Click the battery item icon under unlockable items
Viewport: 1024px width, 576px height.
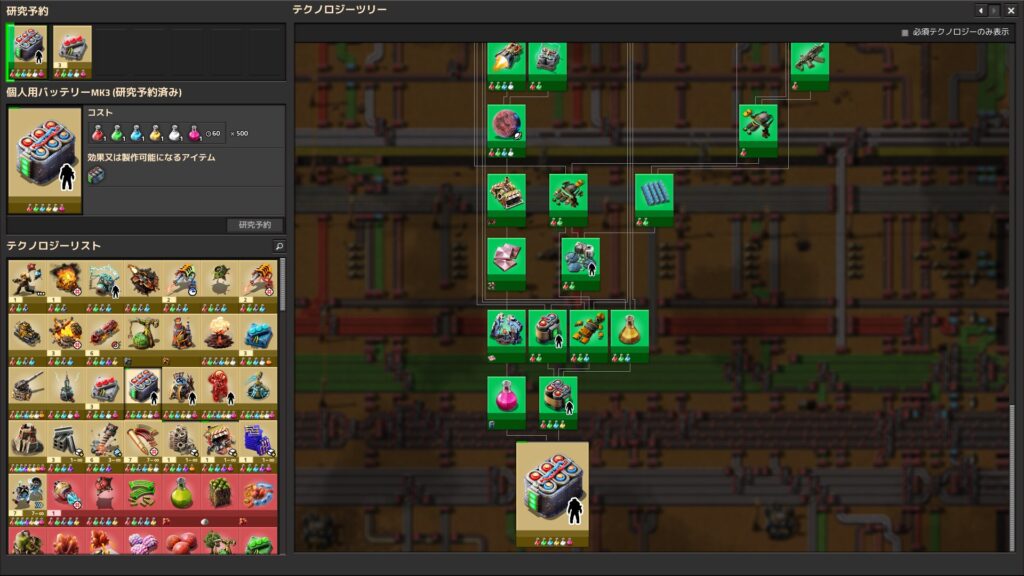tap(96, 176)
